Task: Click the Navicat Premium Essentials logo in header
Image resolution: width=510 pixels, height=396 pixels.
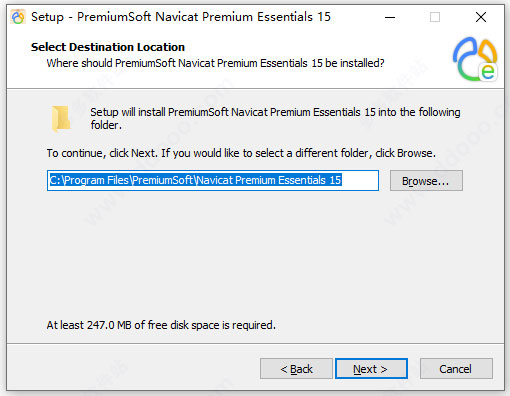Action: [475, 59]
